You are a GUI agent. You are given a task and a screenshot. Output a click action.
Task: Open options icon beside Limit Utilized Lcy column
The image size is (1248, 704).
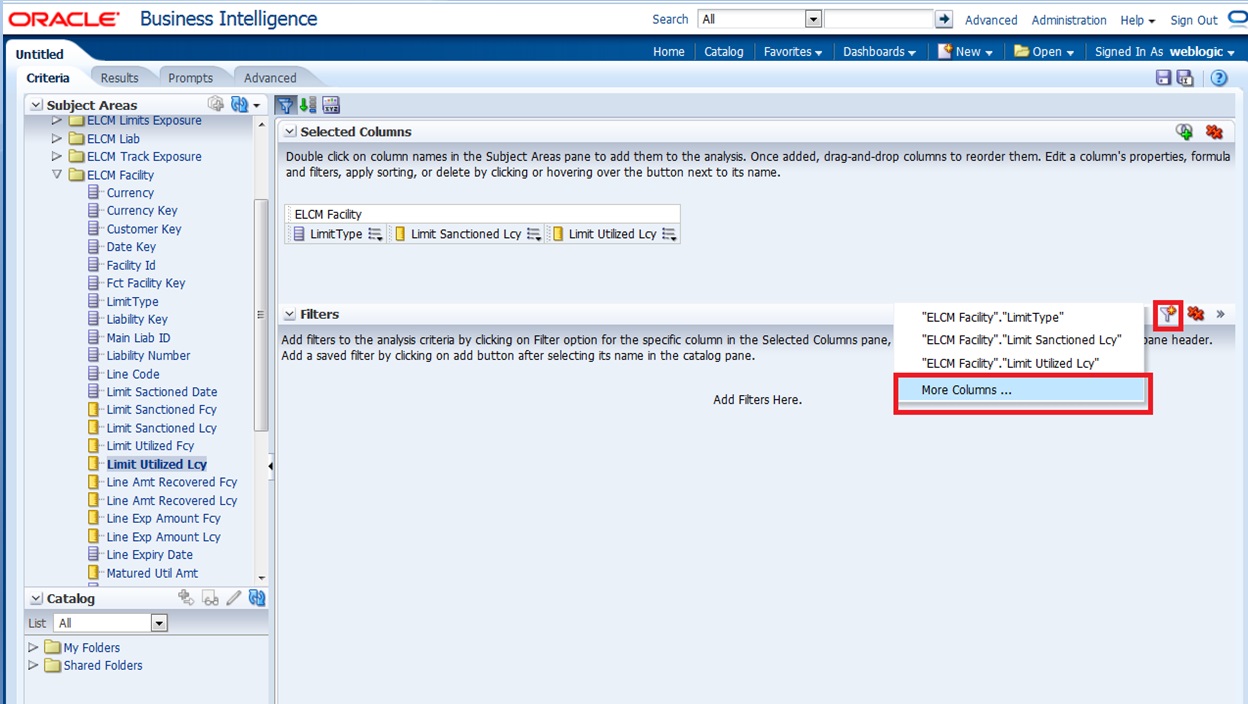tap(669, 234)
